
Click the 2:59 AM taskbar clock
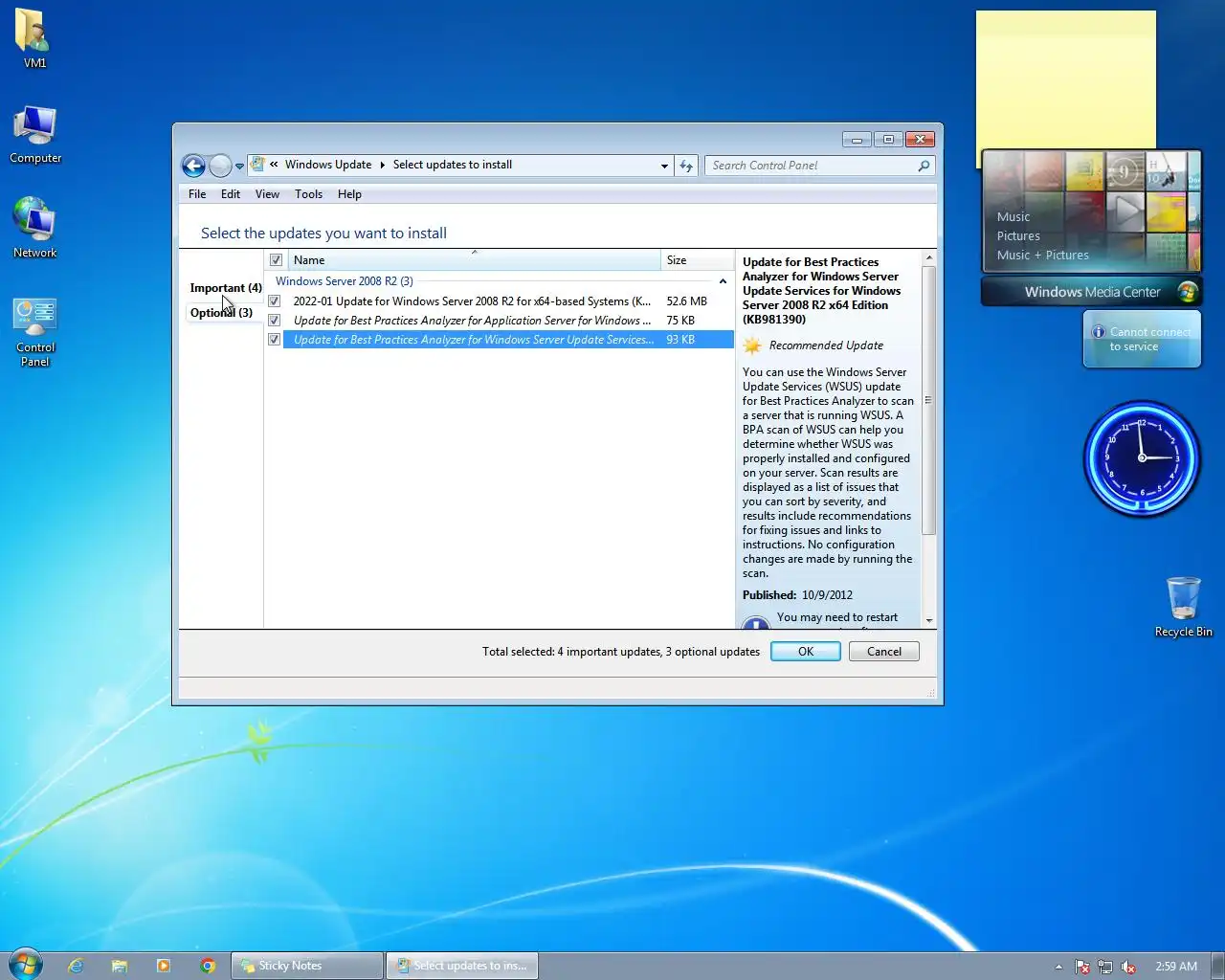click(x=1176, y=967)
